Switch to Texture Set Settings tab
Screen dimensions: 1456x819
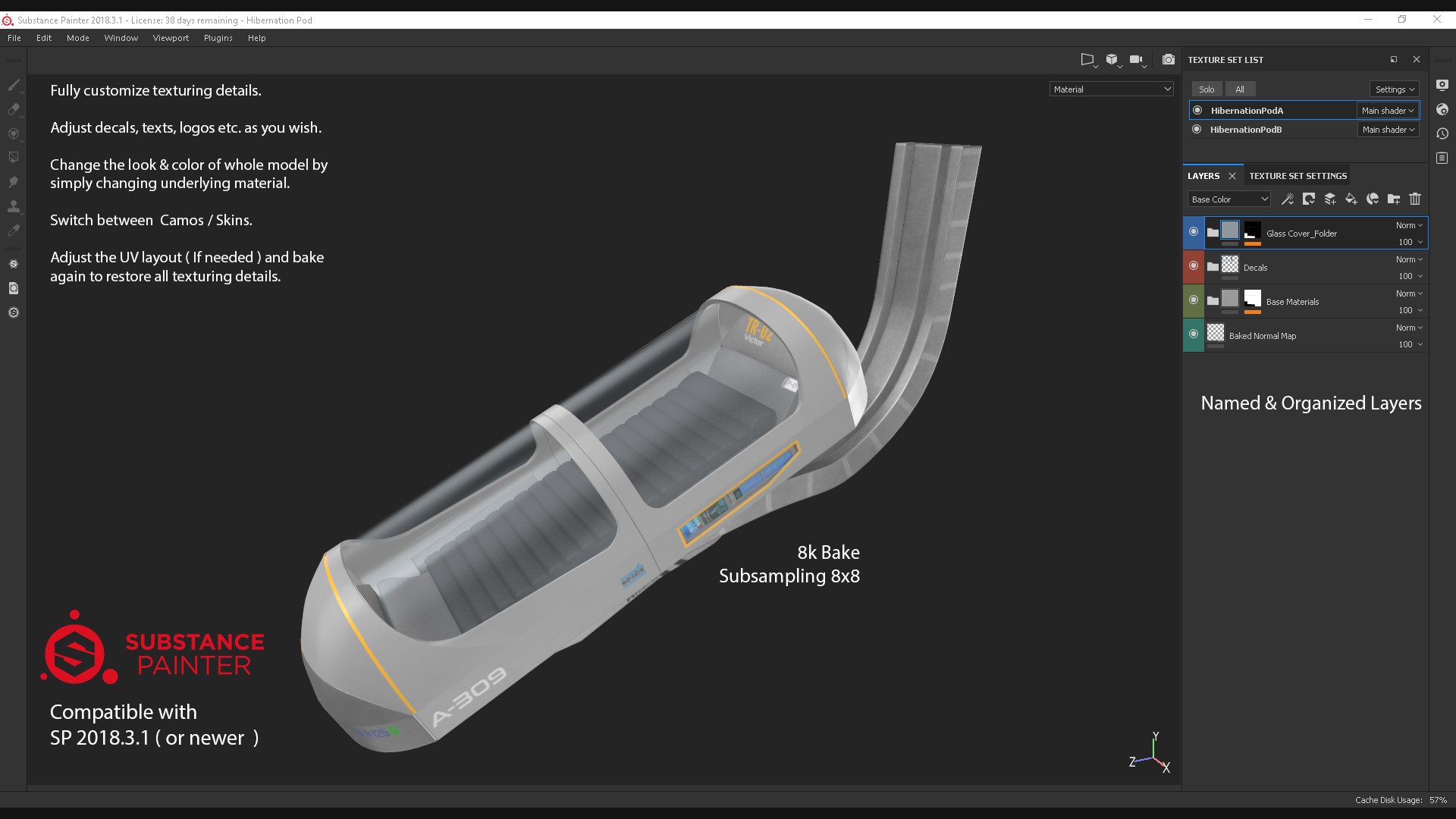tap(1298, 176)
